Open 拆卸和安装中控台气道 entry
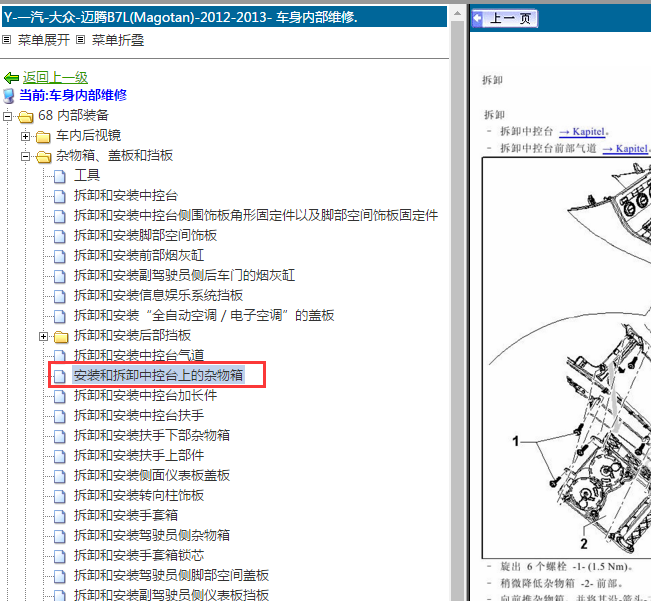Image resolution: width=651 pixels, height=601 pixels. coord(139,355)
